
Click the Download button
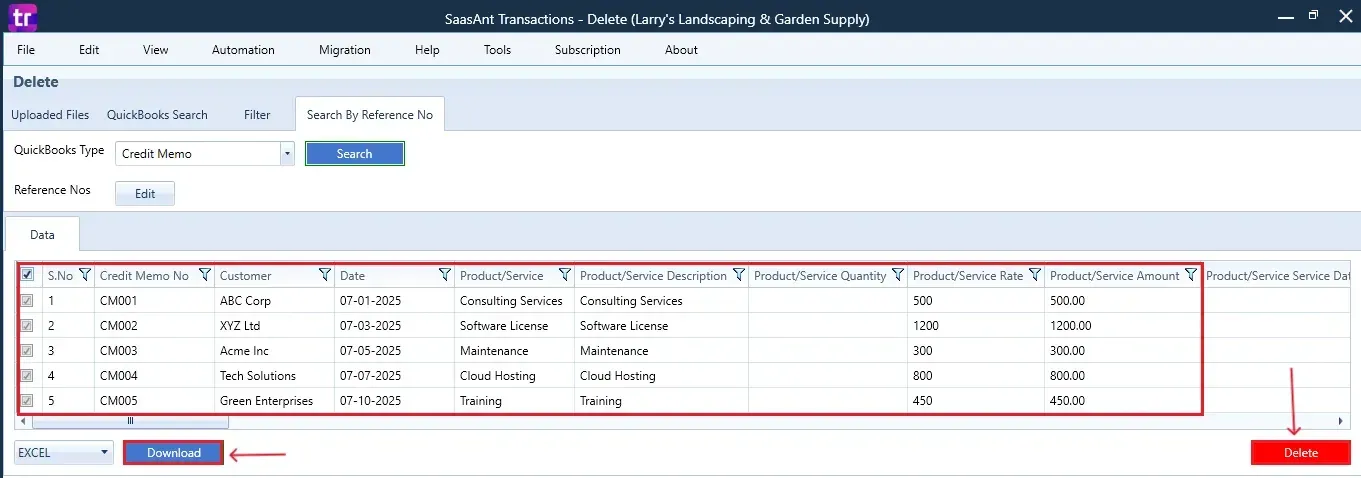tap(174, 453)
